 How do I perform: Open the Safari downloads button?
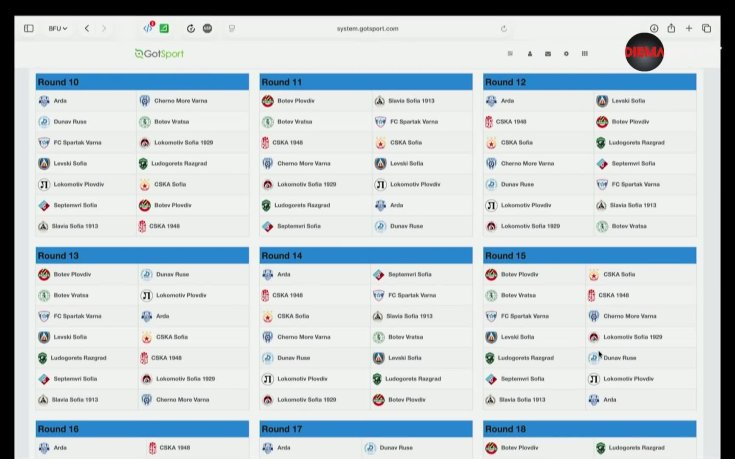654,29
